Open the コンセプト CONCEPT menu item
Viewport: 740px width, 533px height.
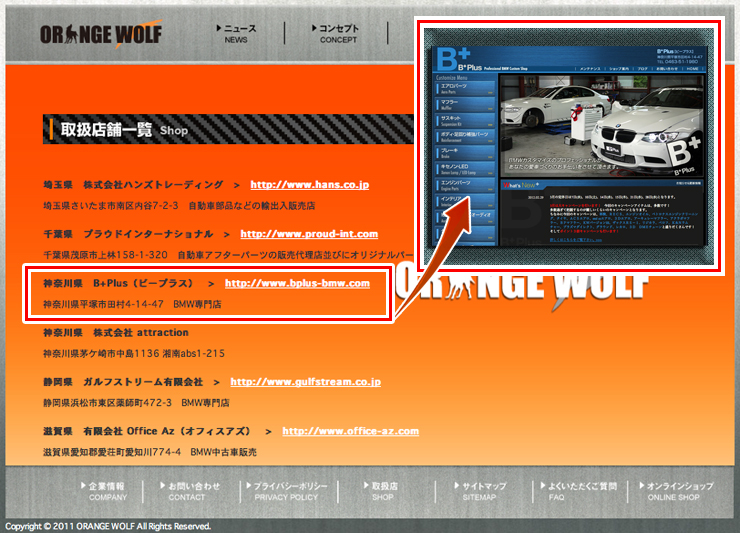336,34
